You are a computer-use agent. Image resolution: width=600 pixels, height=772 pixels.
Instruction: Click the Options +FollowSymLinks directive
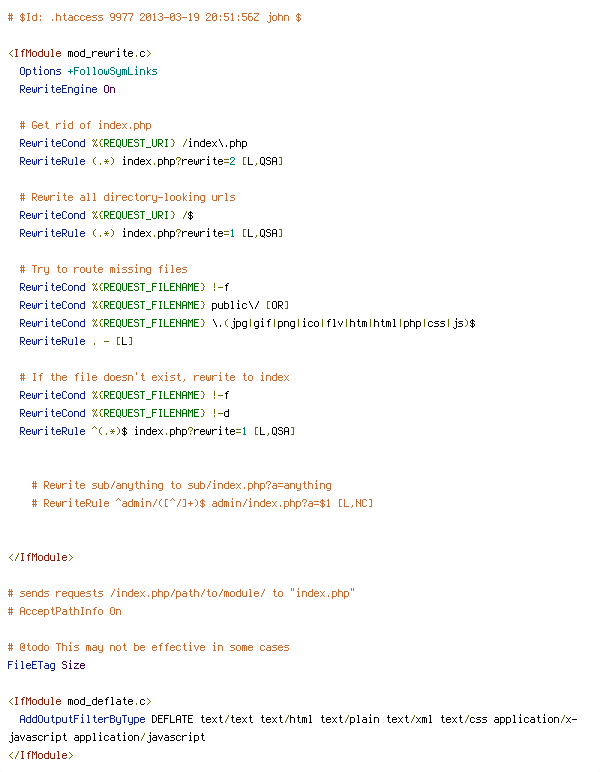[x=88, y=71]
